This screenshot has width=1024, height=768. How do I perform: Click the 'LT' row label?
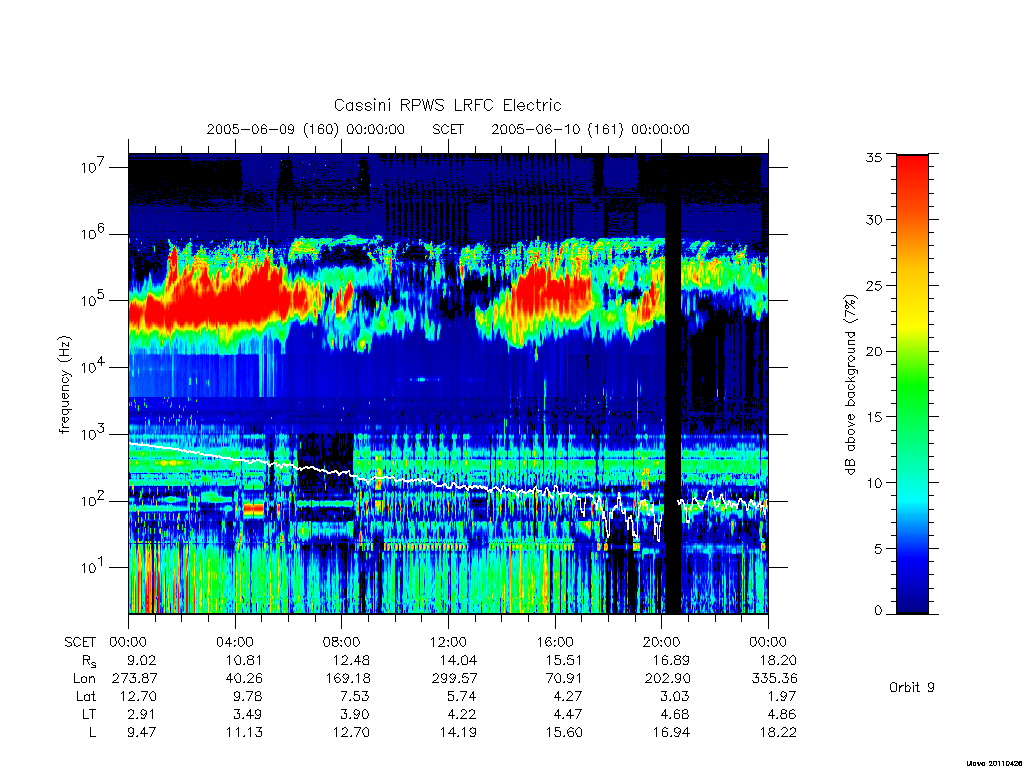tap(89, 714)
